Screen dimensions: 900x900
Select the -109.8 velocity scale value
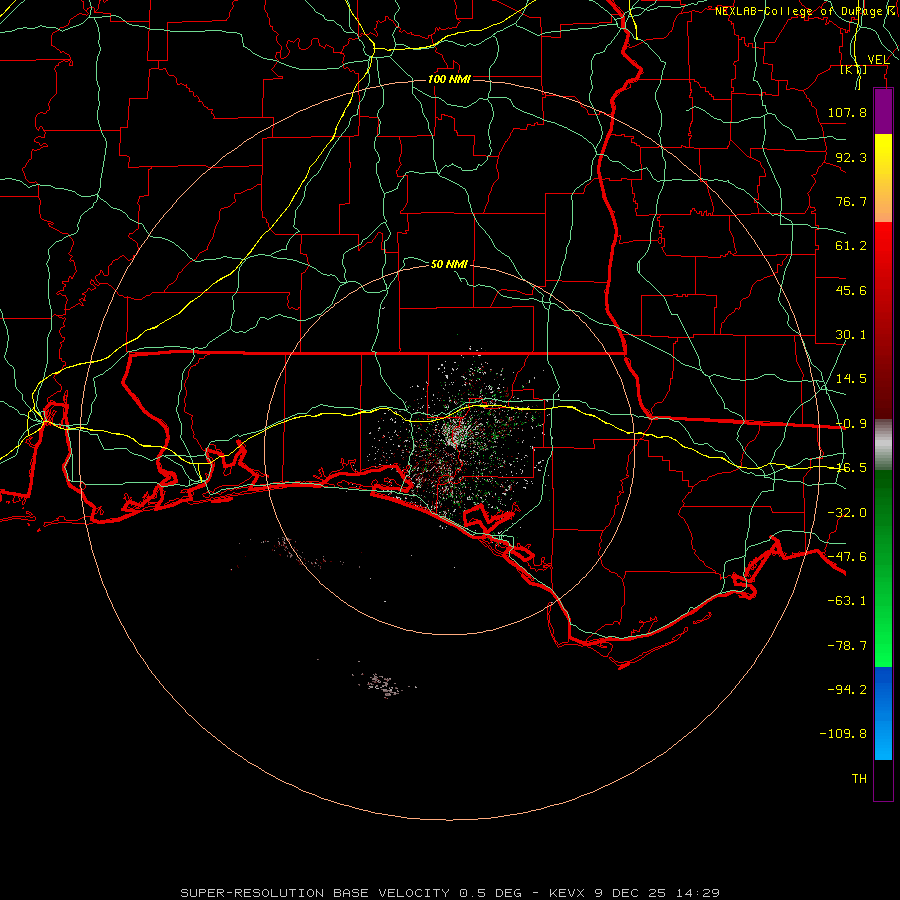(x=843, y=734)
